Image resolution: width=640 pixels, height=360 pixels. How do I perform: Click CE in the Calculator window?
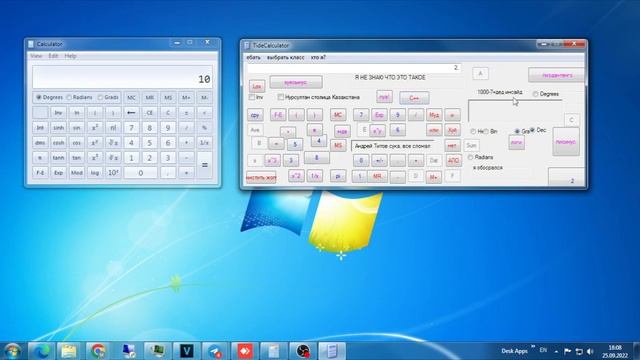[x=150, y=113]
